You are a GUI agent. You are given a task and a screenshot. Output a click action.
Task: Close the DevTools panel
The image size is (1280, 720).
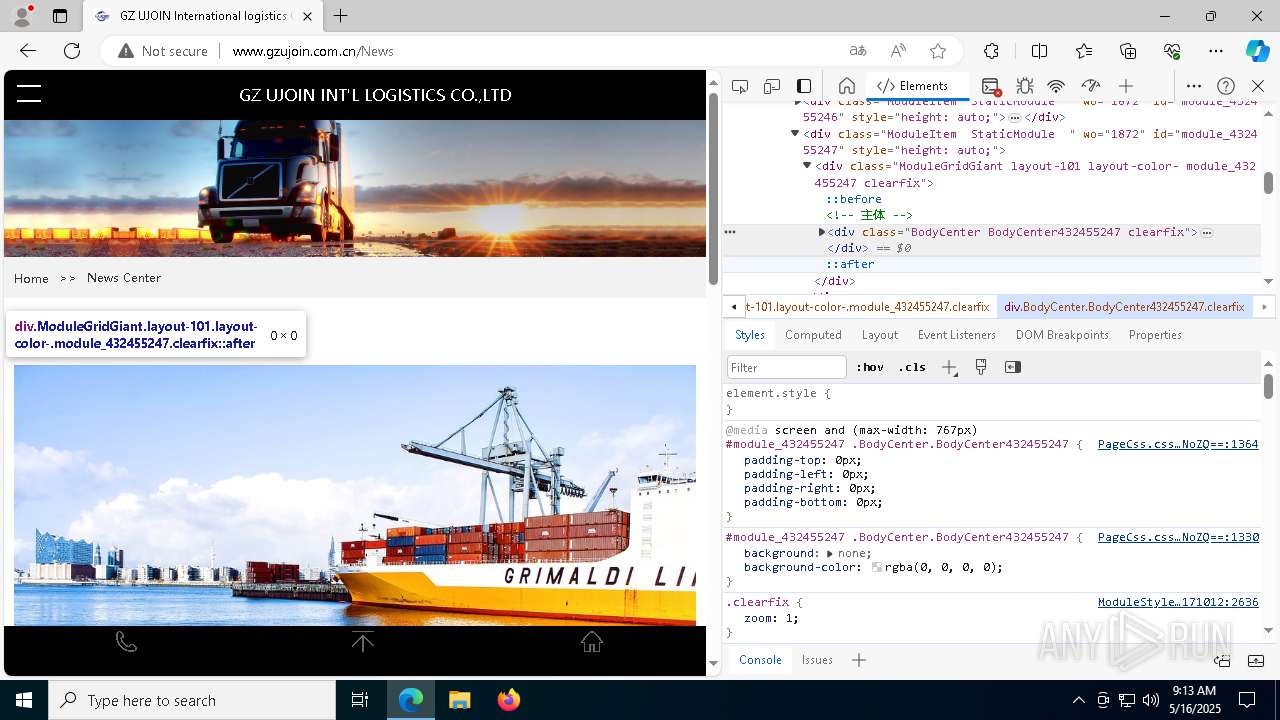(1258, 86)
